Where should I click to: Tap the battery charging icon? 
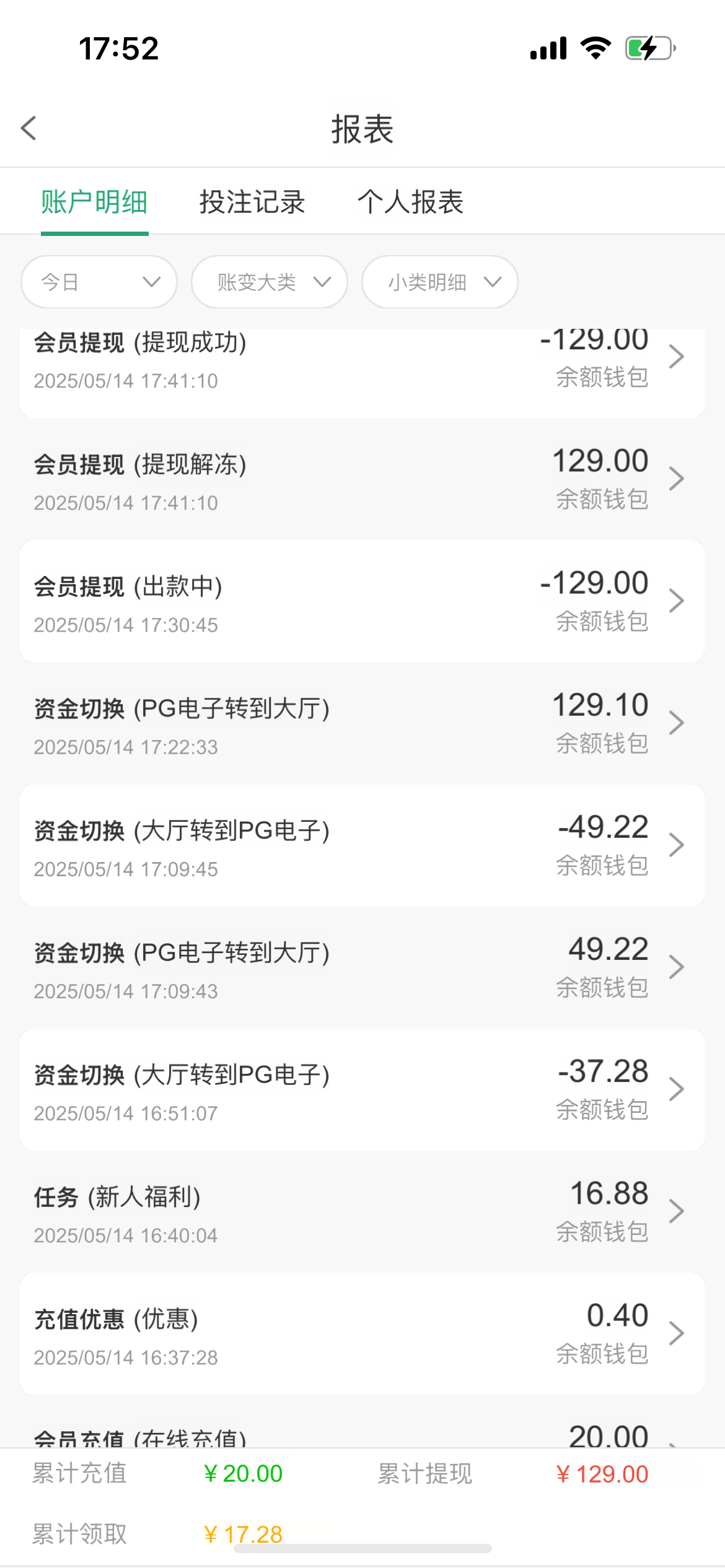(650, 48)
